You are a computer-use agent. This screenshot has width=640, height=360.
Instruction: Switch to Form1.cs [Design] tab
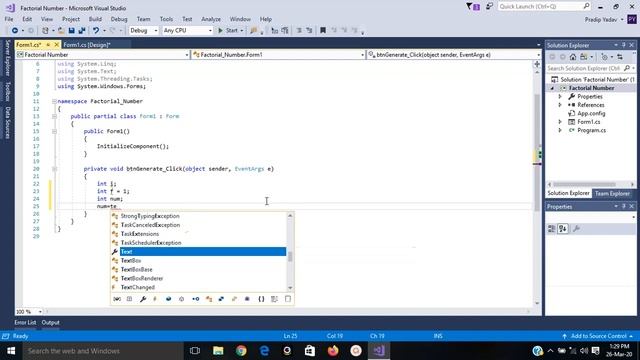[87, 45]
